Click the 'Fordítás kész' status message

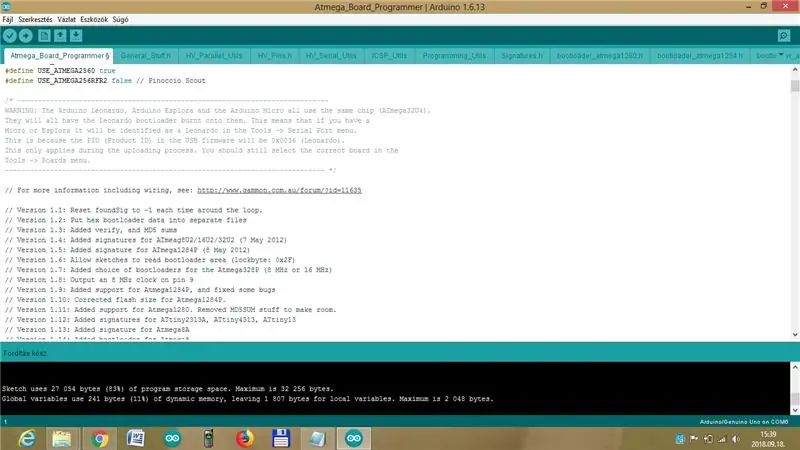[x=25, y=353]
